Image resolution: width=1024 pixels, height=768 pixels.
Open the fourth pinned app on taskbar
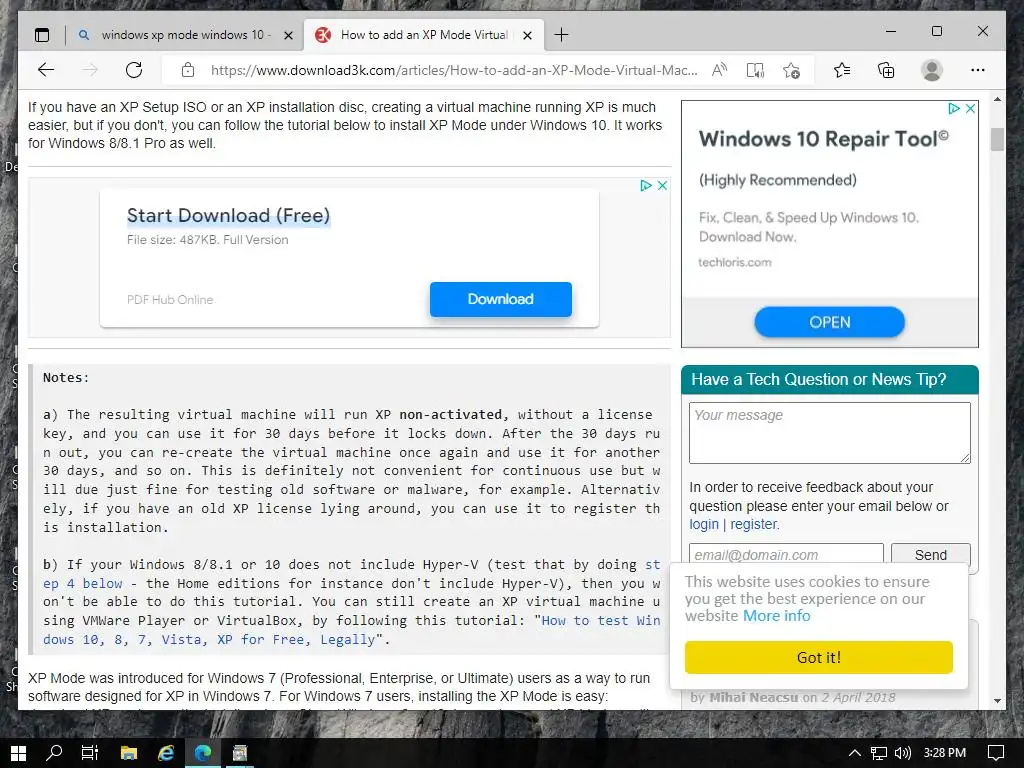tap(240, 753)
